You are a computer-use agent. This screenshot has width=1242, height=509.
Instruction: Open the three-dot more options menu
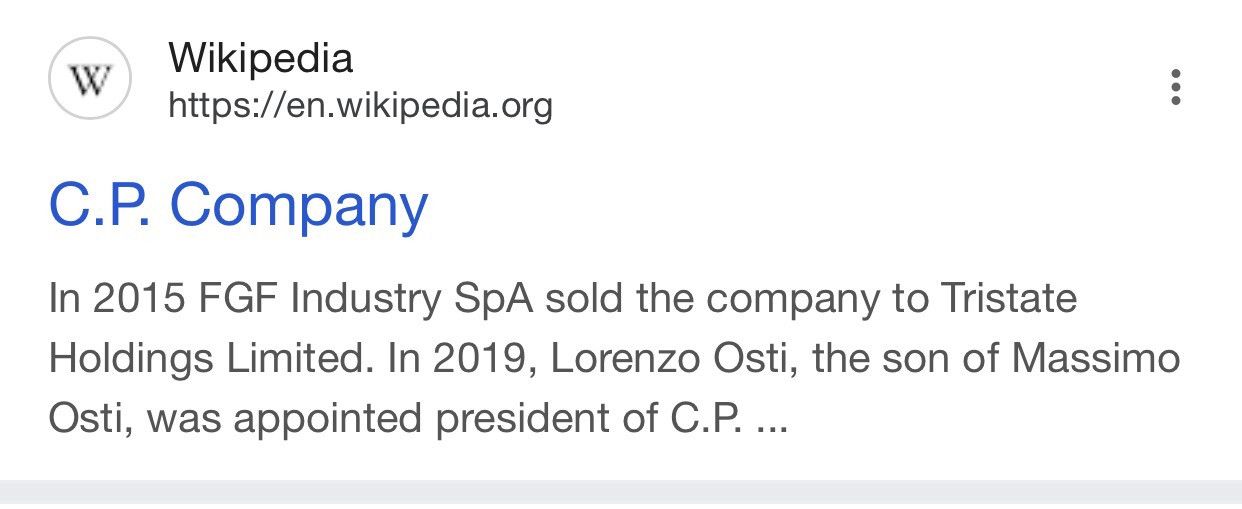(1176, 87)
